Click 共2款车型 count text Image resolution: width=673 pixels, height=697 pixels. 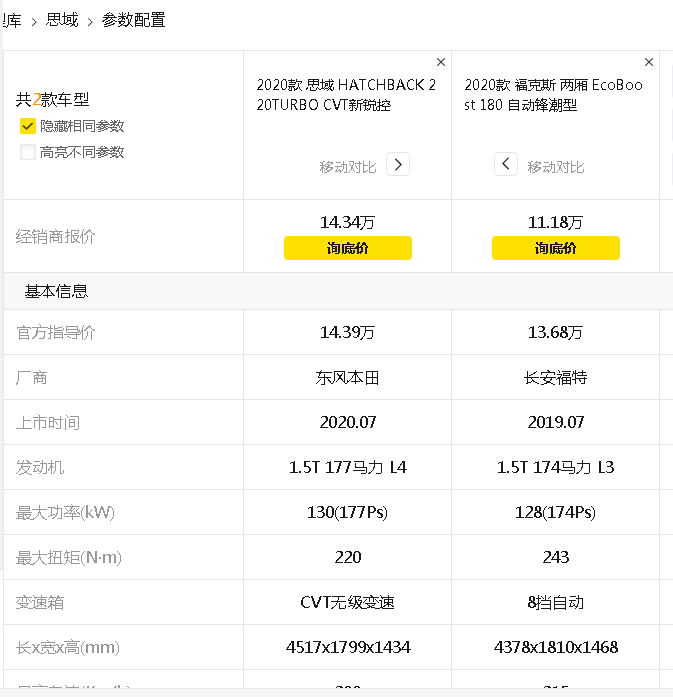click(x=52, y=100)
